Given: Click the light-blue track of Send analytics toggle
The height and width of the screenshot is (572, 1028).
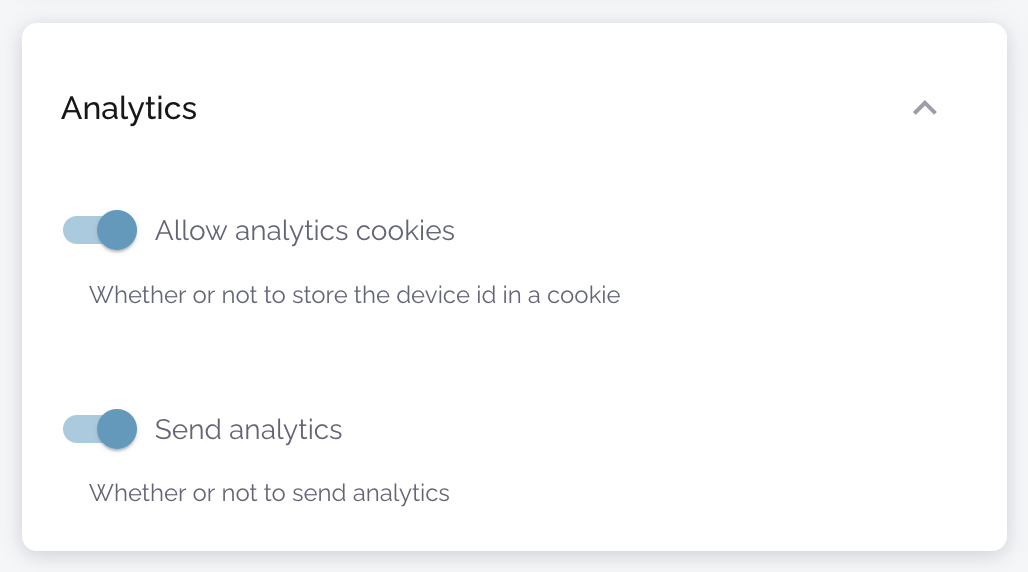Looking at the screenshot, I should pyautogui.click(x=78, y=429).
